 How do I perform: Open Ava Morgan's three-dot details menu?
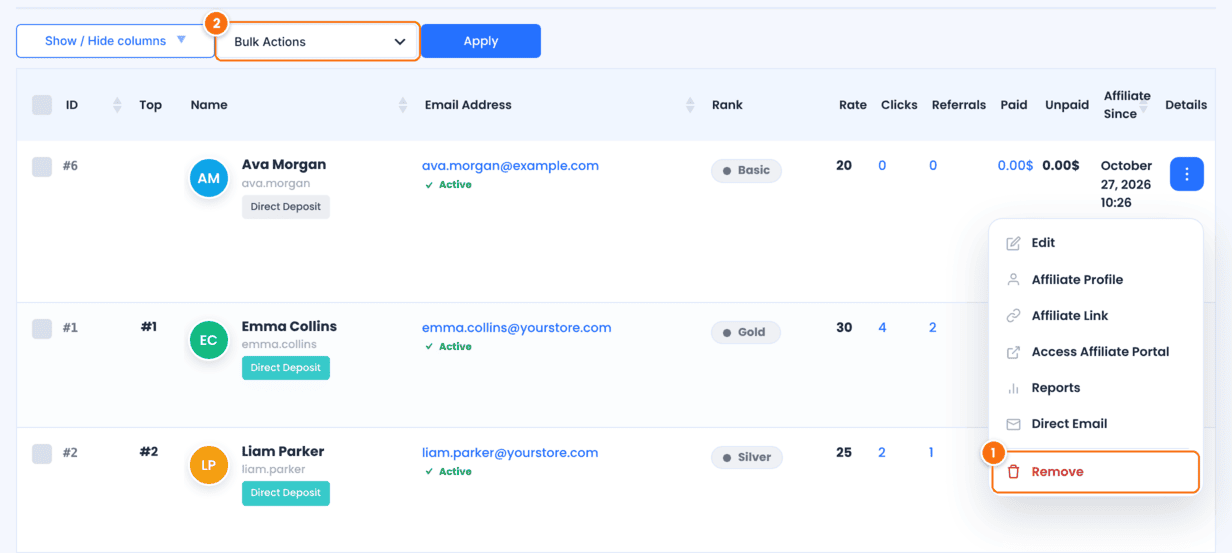coord(1186,174)
